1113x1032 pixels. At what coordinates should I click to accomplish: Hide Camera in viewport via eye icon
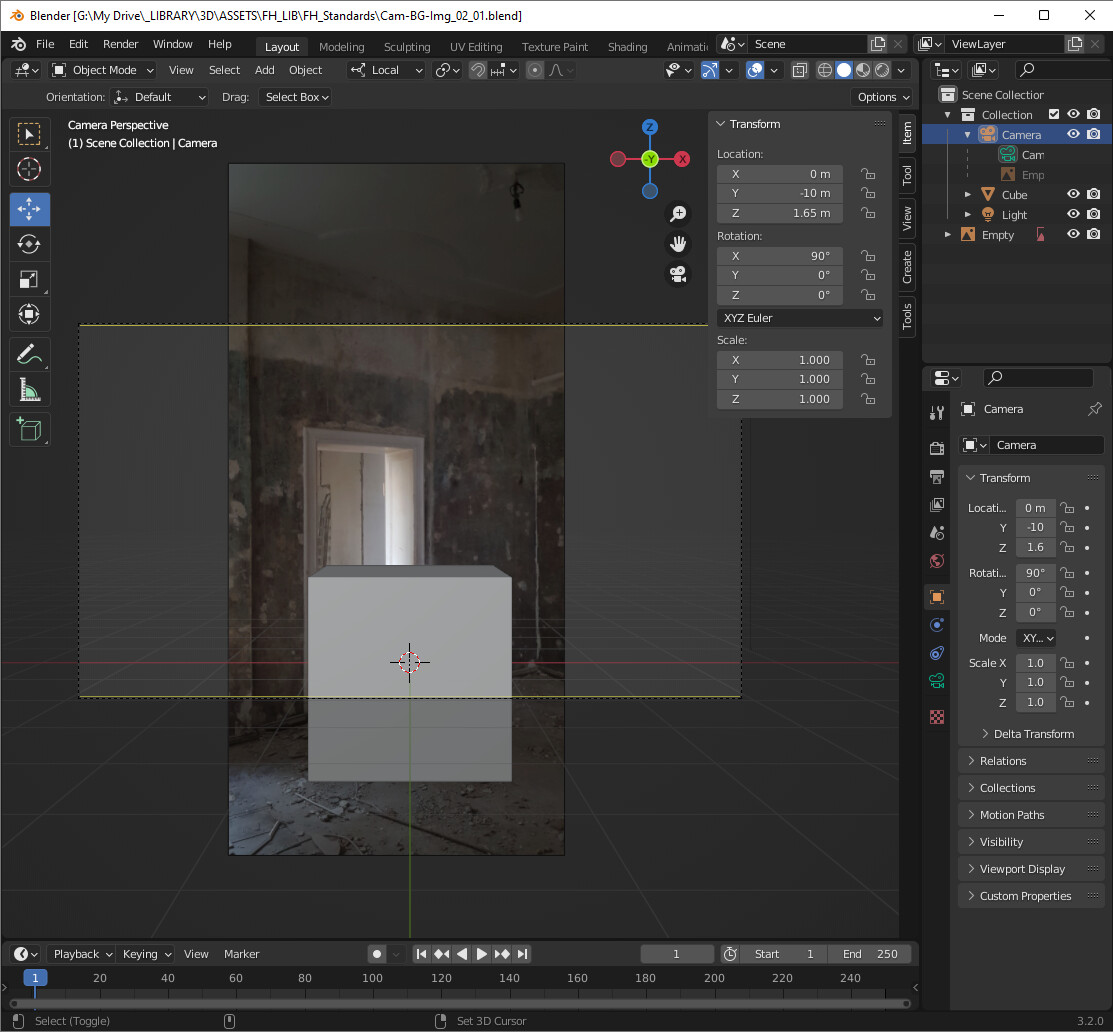click(1073, 134)
